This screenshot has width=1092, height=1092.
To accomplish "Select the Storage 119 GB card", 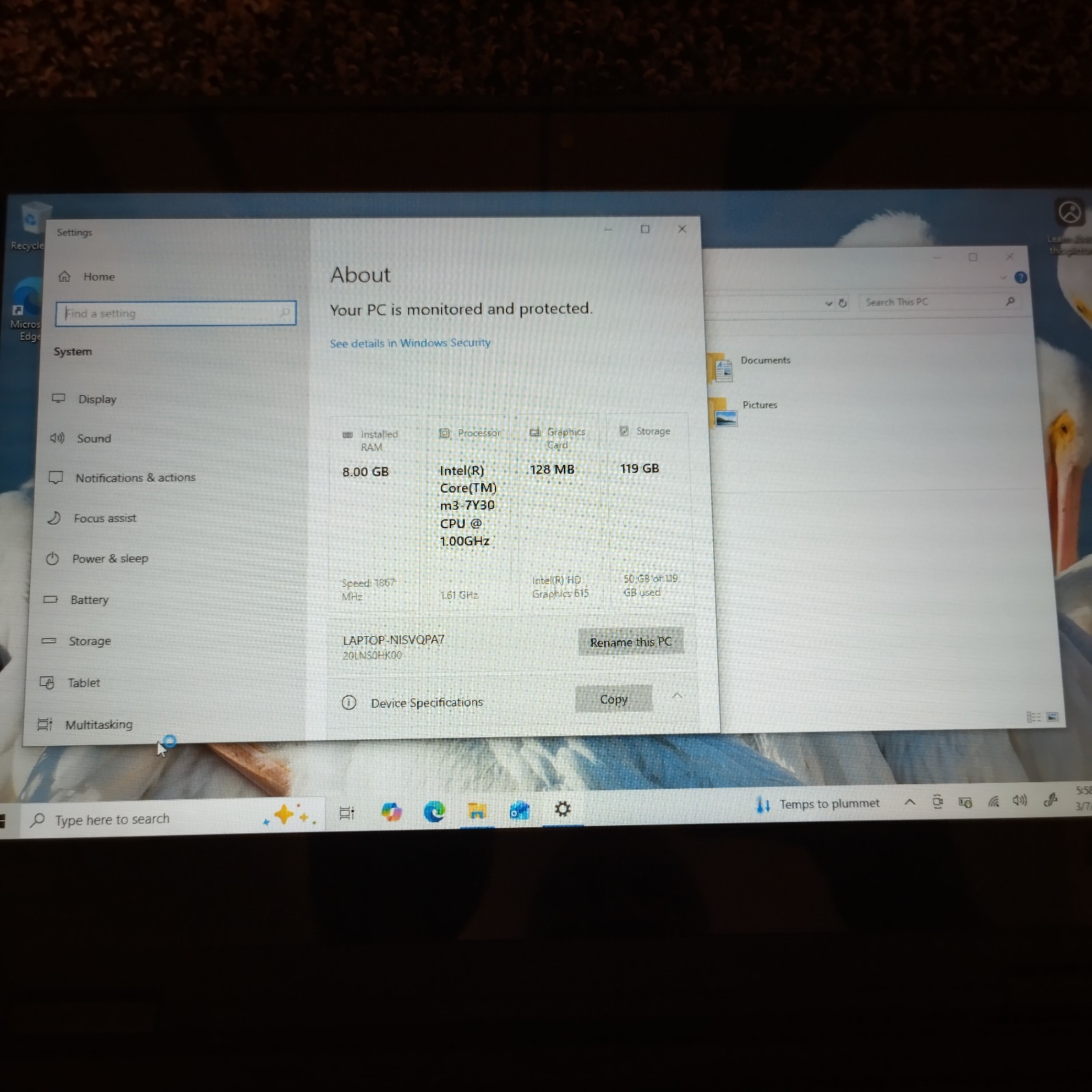I will (x=649, y=509).
